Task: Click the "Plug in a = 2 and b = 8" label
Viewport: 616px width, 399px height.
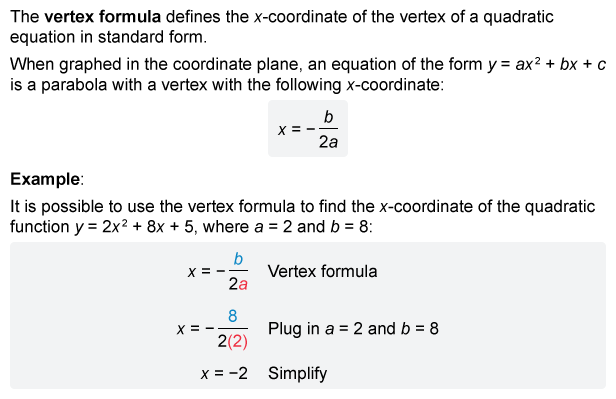Action: coord(353,329)
